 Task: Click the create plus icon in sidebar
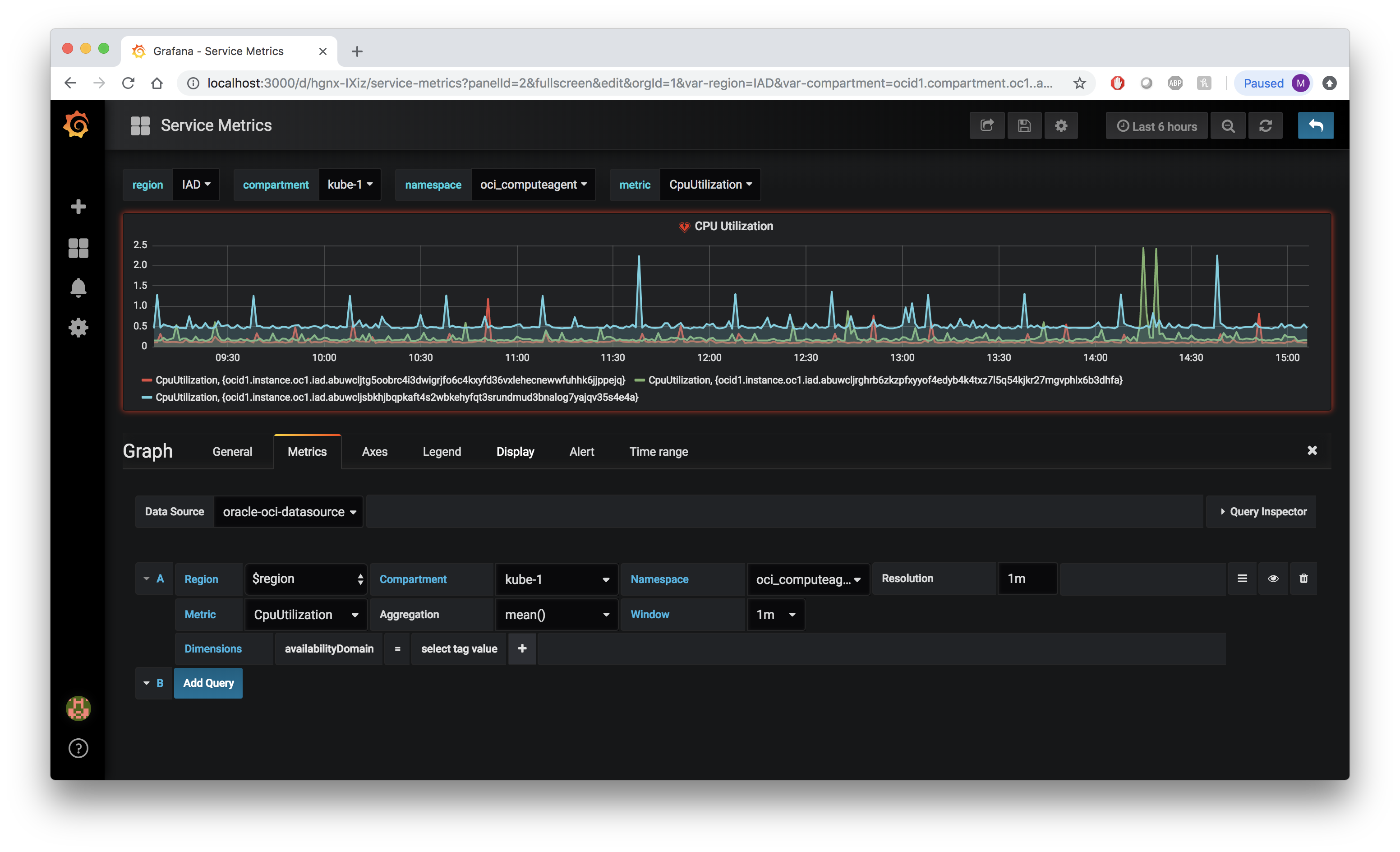click(78, 206)
